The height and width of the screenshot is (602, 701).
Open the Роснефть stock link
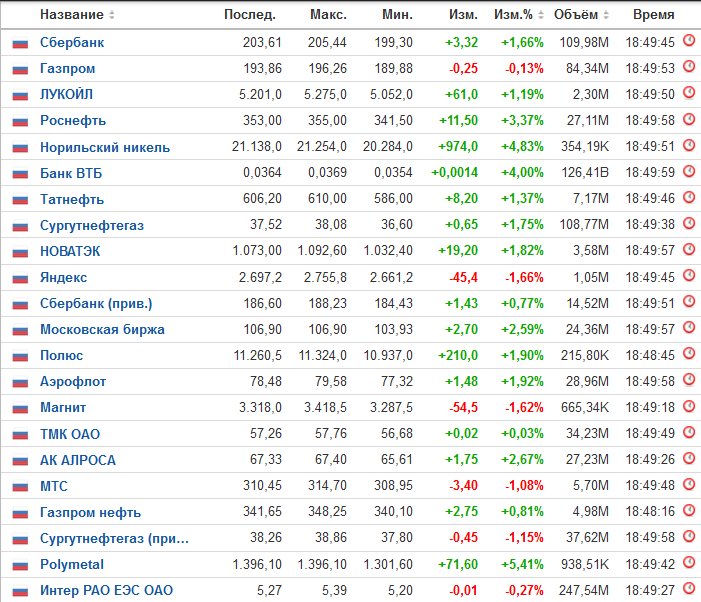pyautogui.click(x=73, y=121)
